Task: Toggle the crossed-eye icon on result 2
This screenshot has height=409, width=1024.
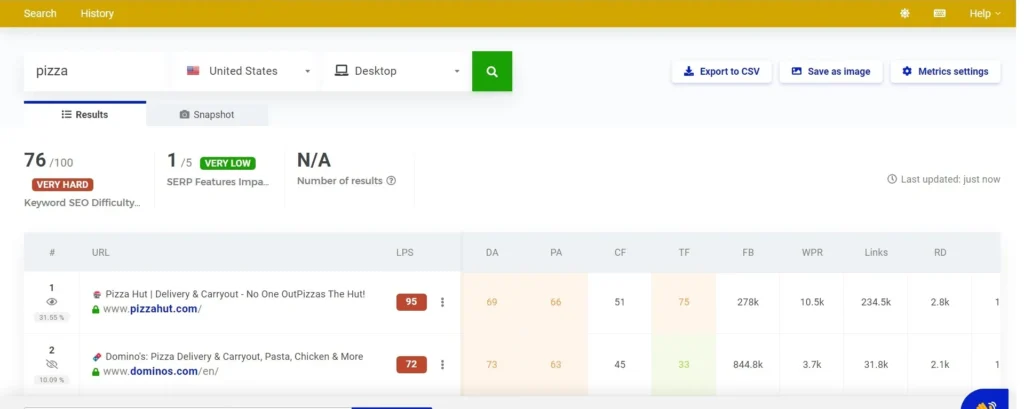Action: (52, 365)
